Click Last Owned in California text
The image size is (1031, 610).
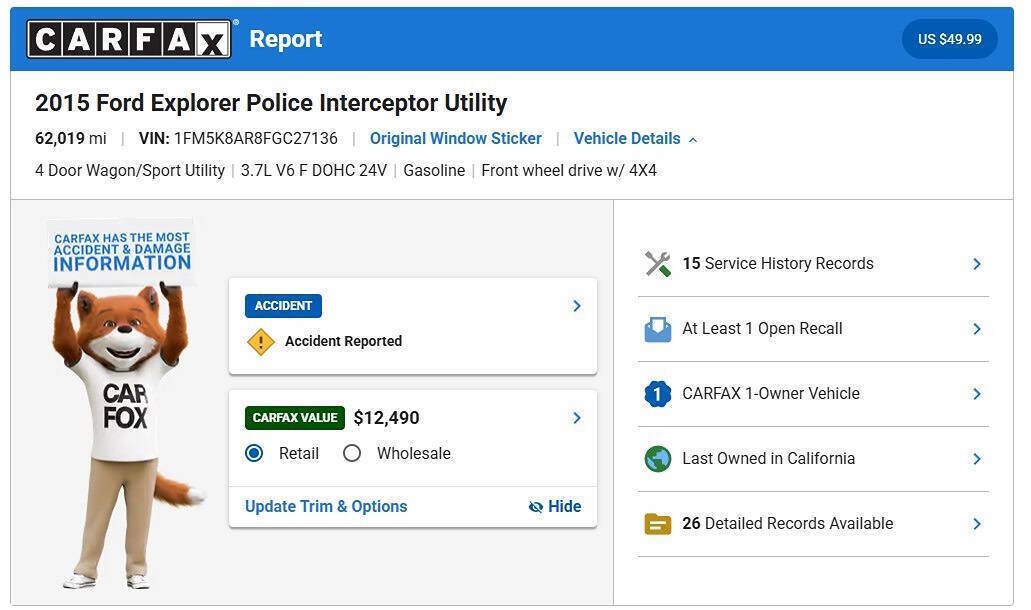click(x=769, y=459)
